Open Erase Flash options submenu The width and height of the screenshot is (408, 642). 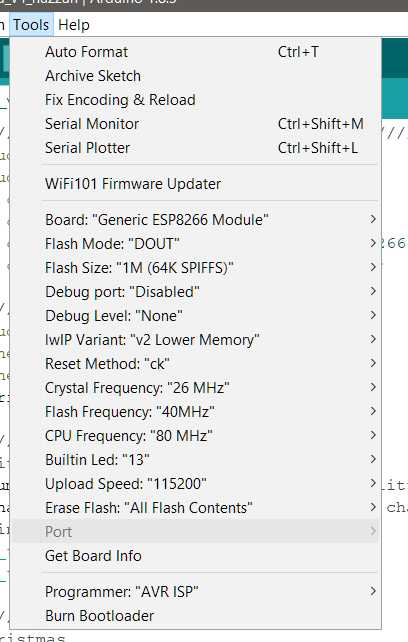(x=195, y=508)
